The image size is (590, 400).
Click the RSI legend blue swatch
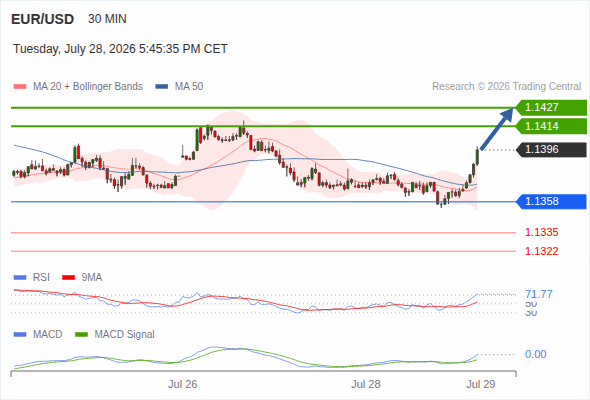20,278
